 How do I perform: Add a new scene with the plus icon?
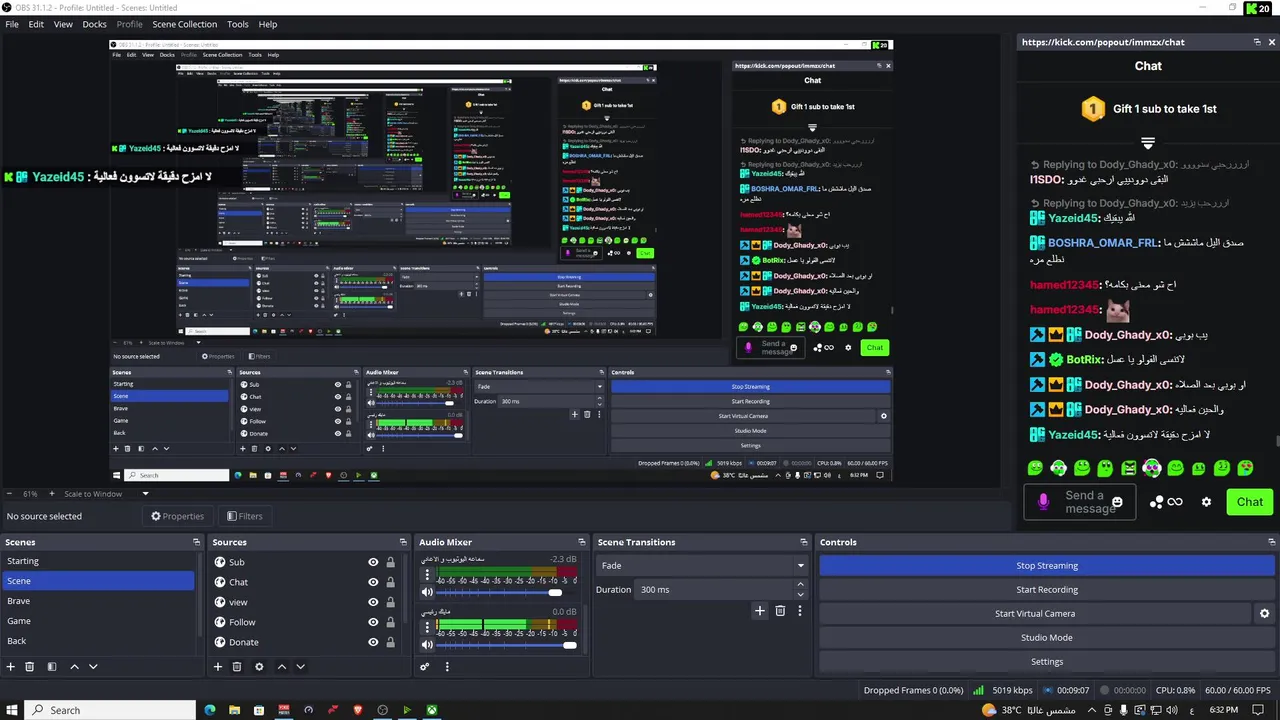(x=11, y=667)
